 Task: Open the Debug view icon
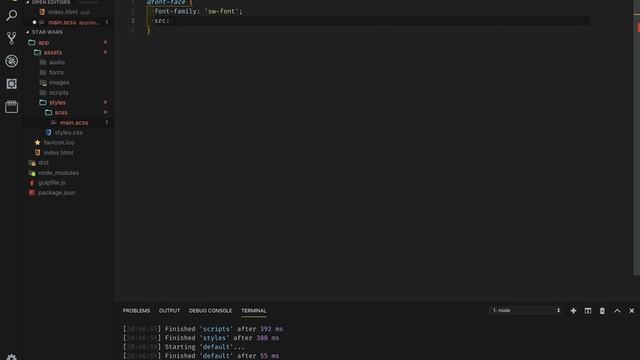click(x=11, y=61)
